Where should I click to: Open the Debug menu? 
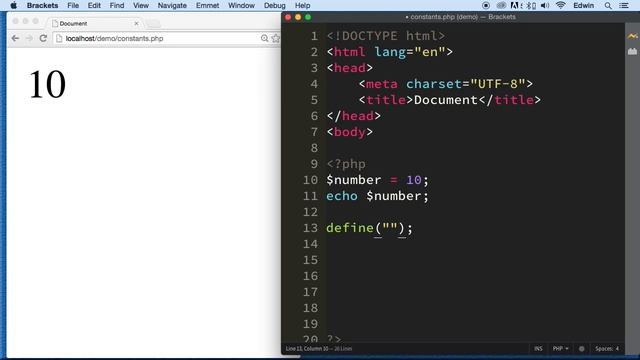pyautogui.click(x=275, y=6)
